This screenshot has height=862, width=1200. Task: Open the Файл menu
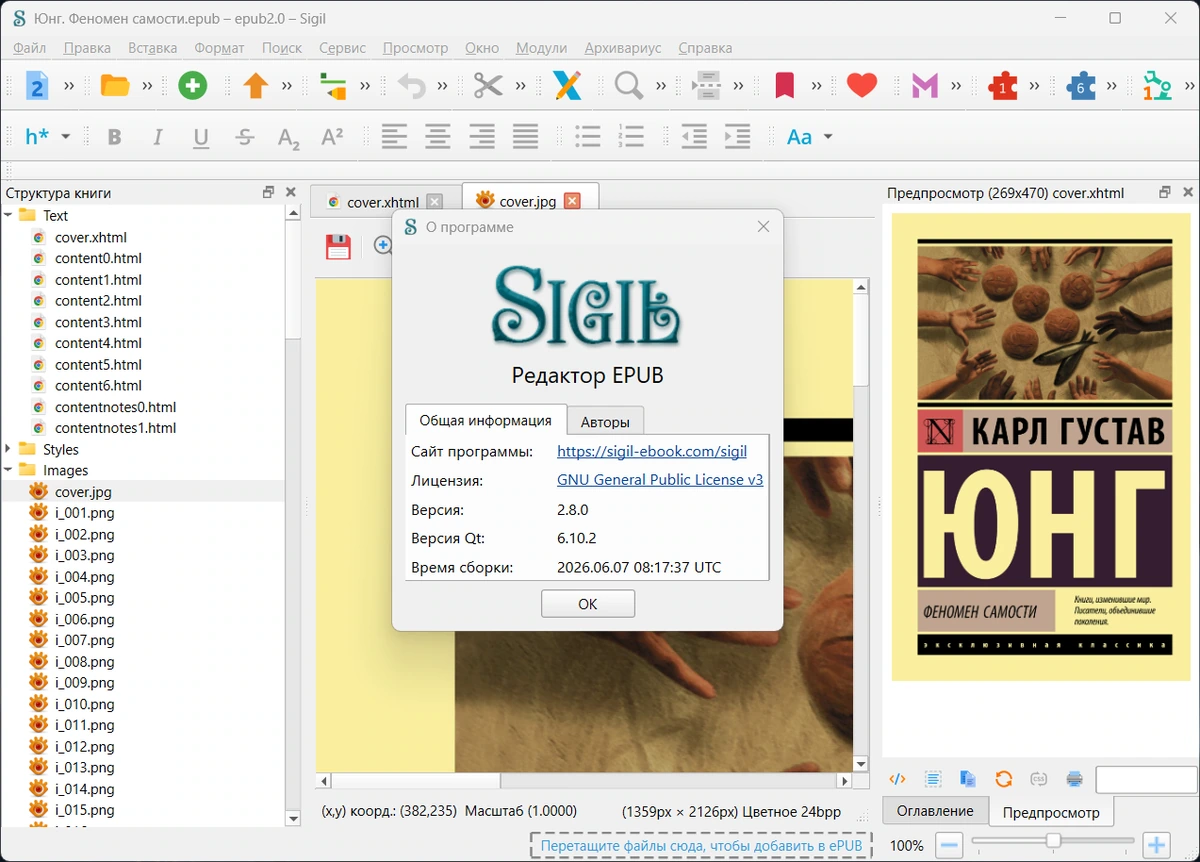coord(30,47)
